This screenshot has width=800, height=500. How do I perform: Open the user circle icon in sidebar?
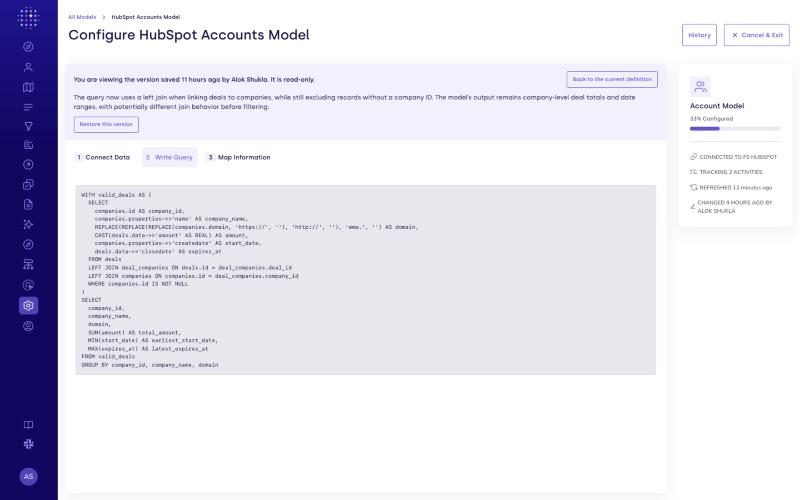tap(29, 326)
